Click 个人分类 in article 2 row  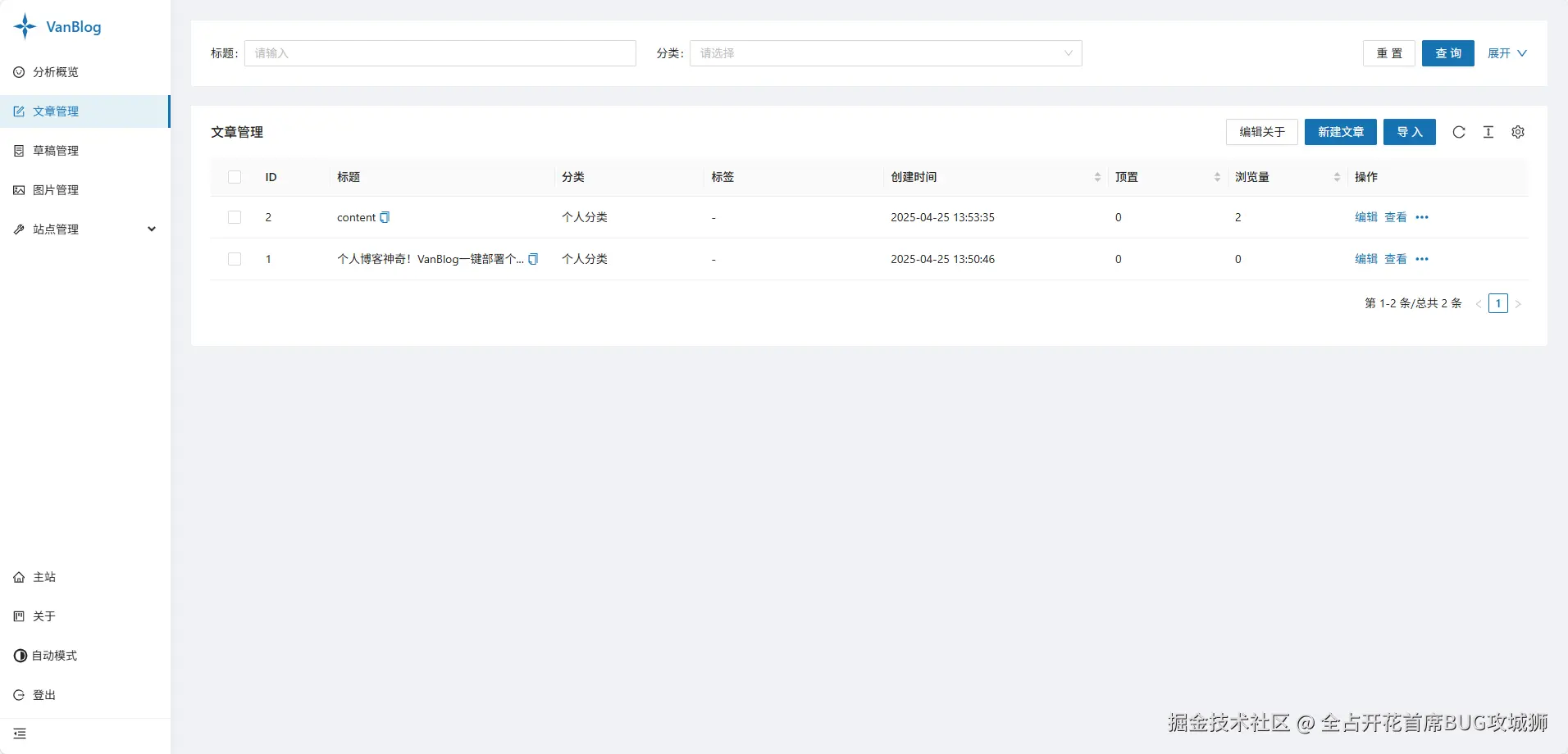click(585, 217)
